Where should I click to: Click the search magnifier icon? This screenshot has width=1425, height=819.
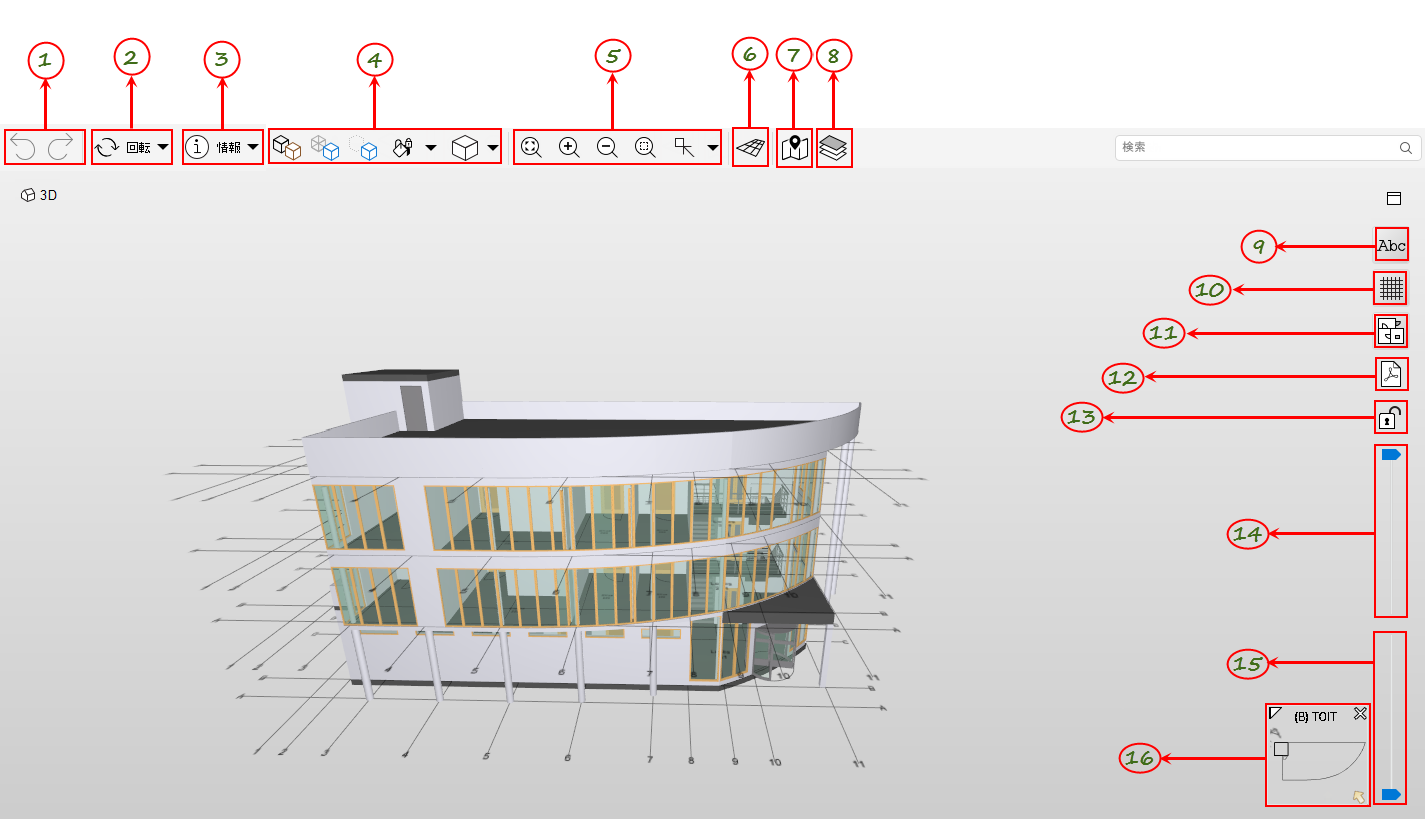1406,148
